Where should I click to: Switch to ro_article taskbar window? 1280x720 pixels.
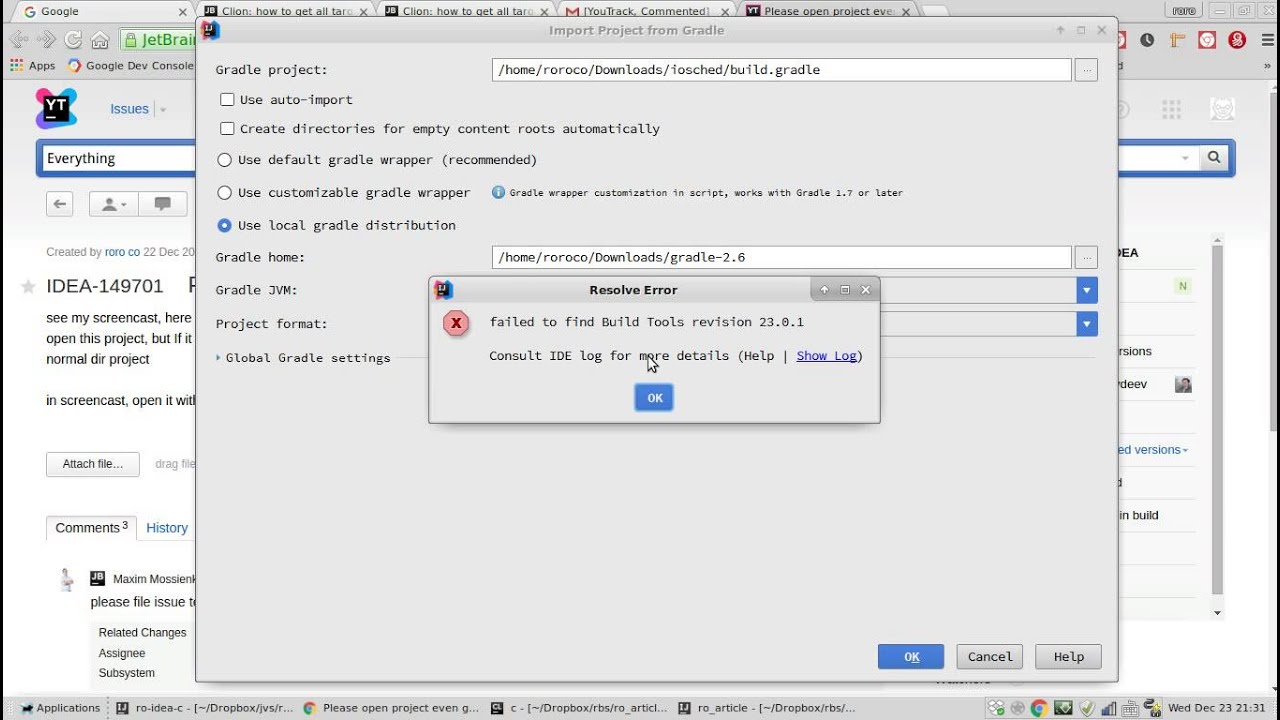[765, 708]
